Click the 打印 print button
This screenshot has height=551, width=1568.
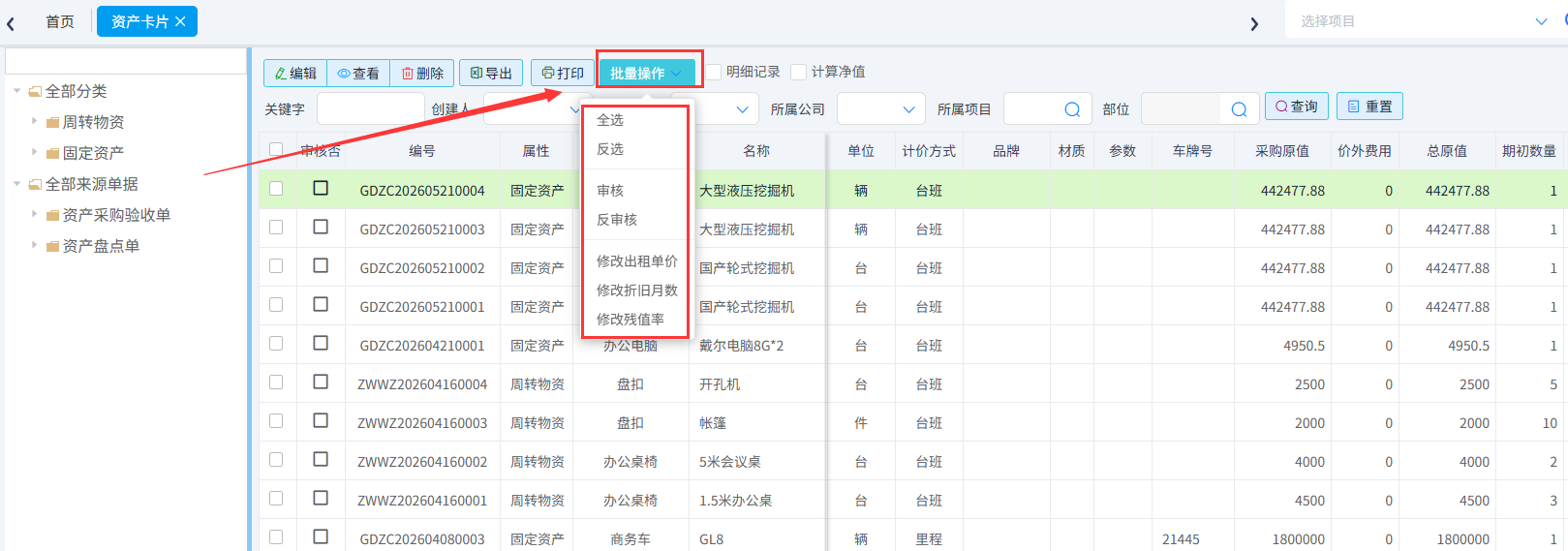coord(563,73)
